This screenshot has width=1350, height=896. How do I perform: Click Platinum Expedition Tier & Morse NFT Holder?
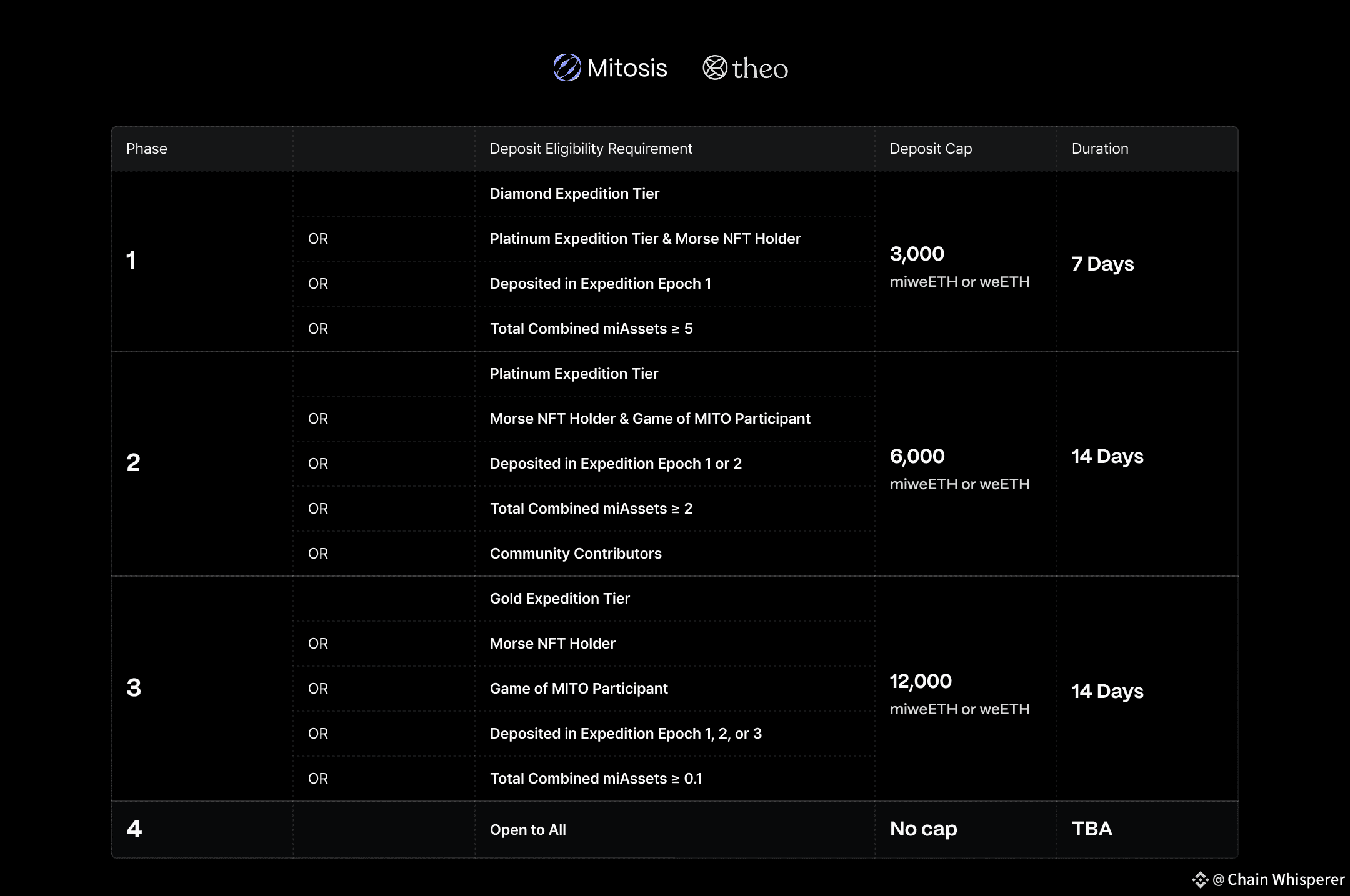click(645, 239)
